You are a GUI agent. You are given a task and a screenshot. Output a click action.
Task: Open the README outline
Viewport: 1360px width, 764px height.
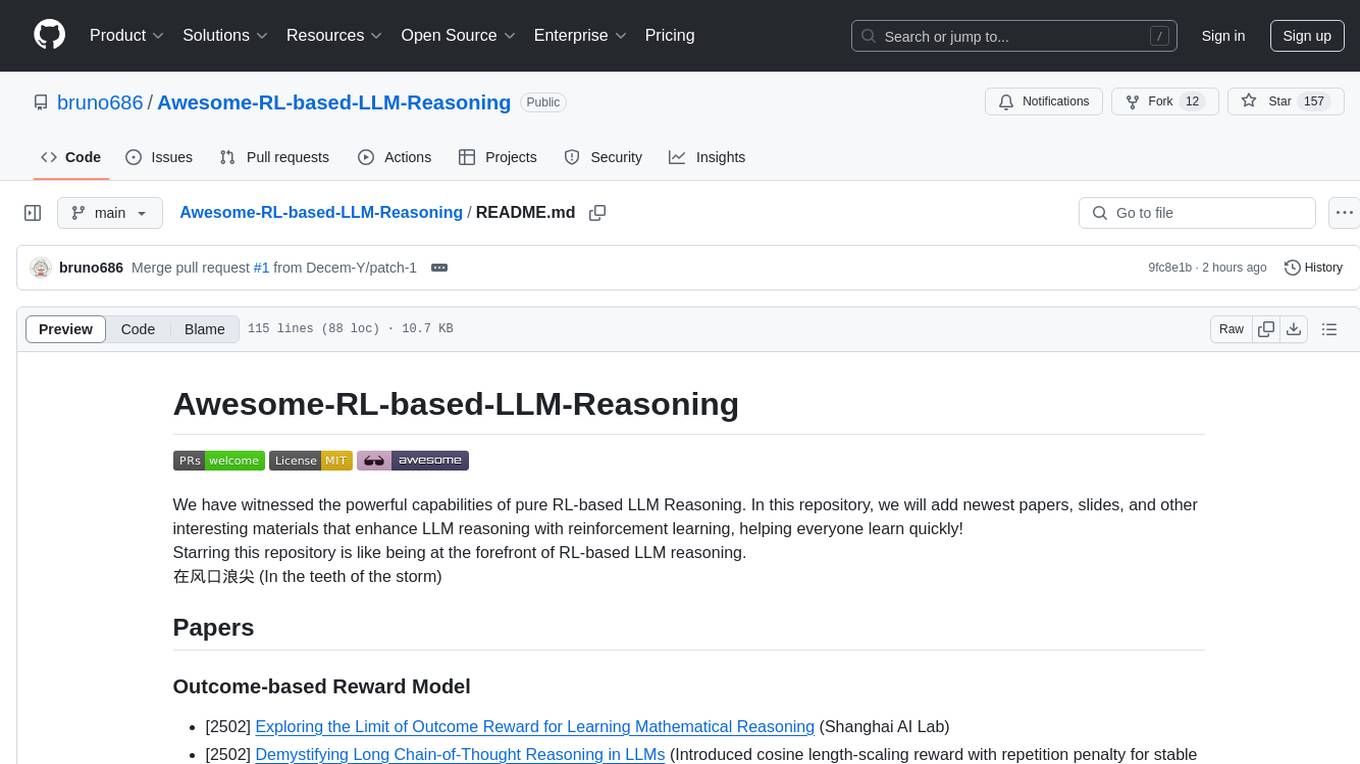click(1329, 329)
